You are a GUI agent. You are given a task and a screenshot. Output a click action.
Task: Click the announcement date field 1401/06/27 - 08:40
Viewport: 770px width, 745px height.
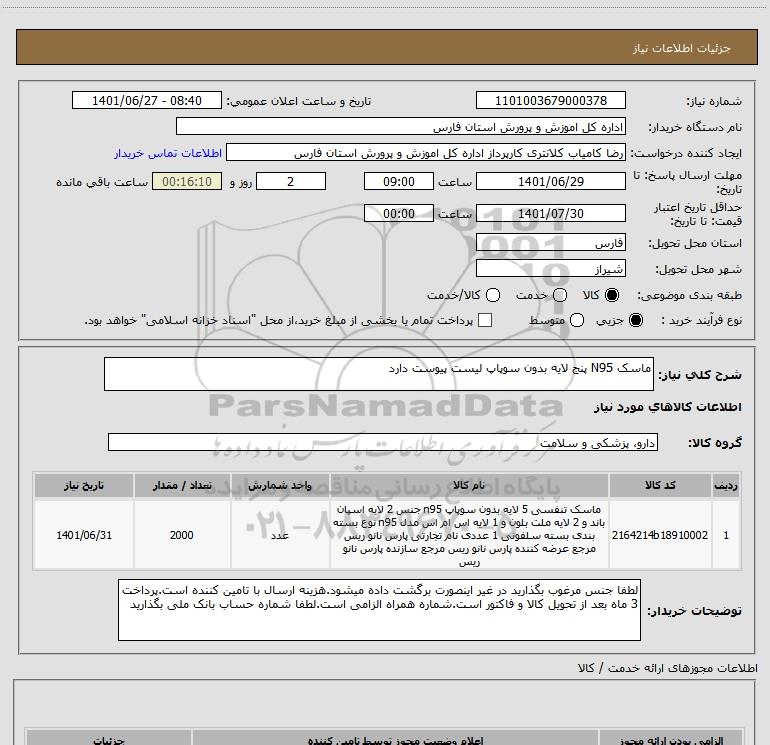(x=147, y=100)
